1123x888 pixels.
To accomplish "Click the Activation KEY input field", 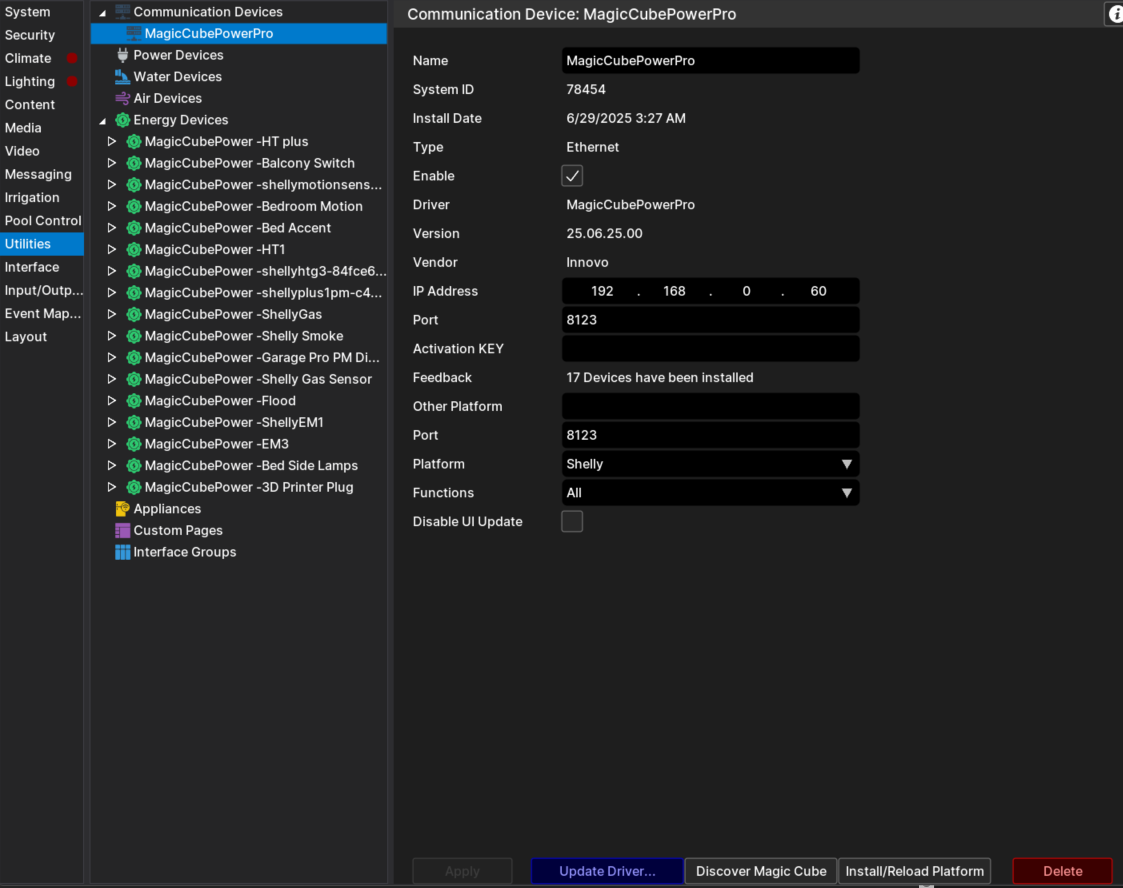I will pyautogui.click(x=710, y=349).
